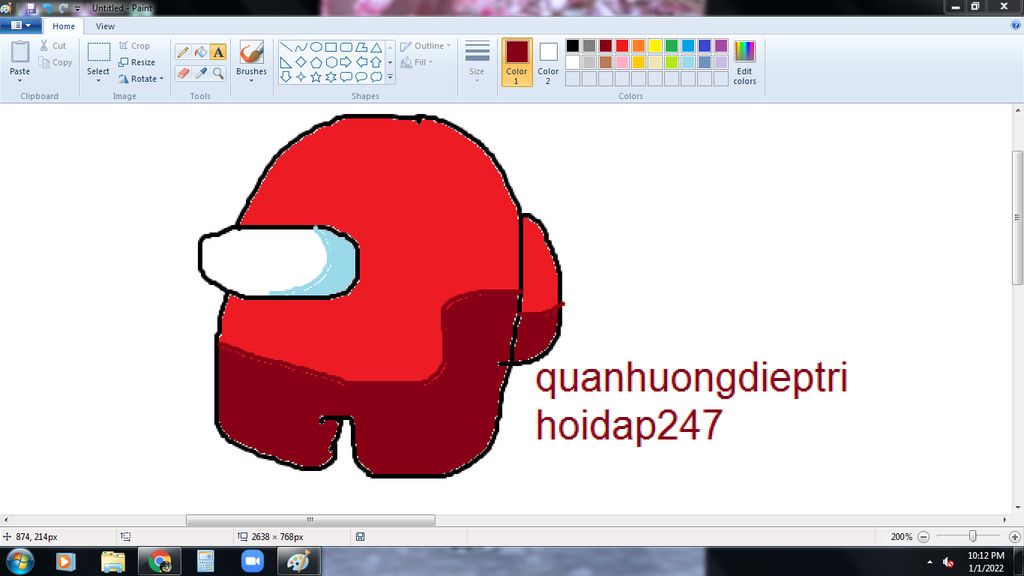This screenshot has height=576, width=1024.
Task: Open the Paint application menu button
Action: click(x=21, y=25)
